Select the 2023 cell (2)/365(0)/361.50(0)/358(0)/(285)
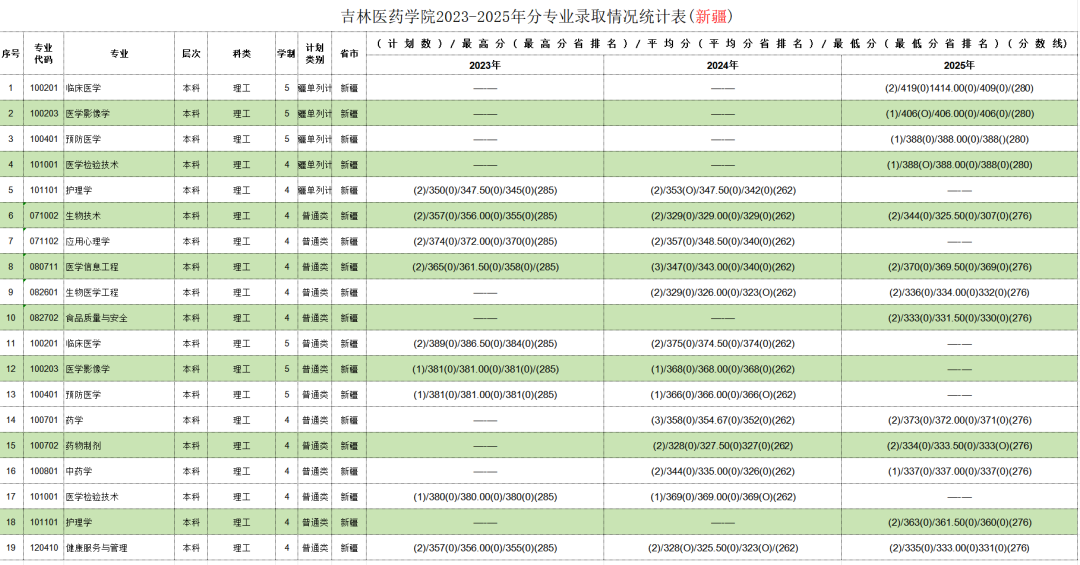Screen dimensions: 1080x565 coord(485,267)
